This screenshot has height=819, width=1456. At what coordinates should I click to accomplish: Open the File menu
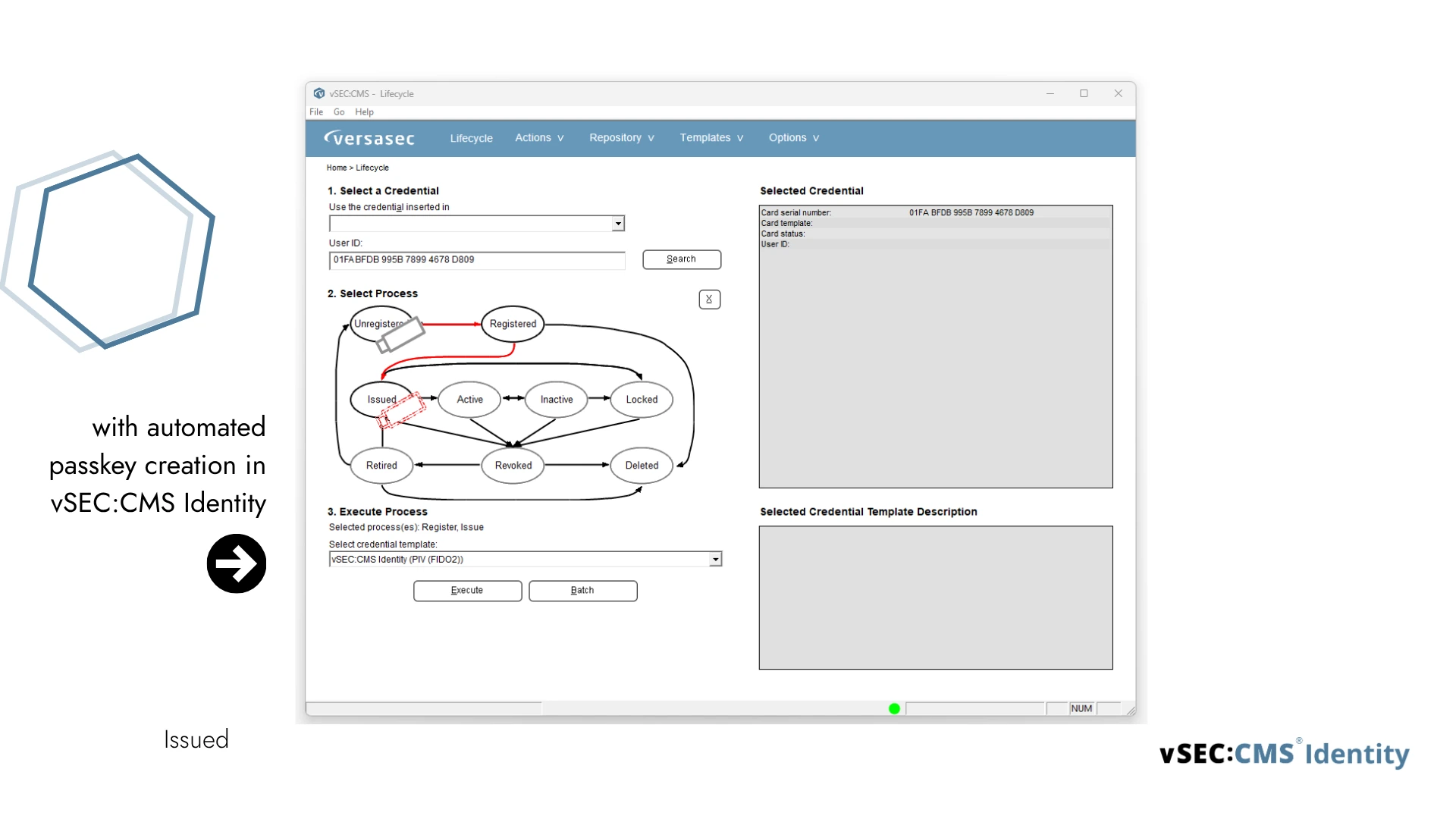click(x=316, y=112)
